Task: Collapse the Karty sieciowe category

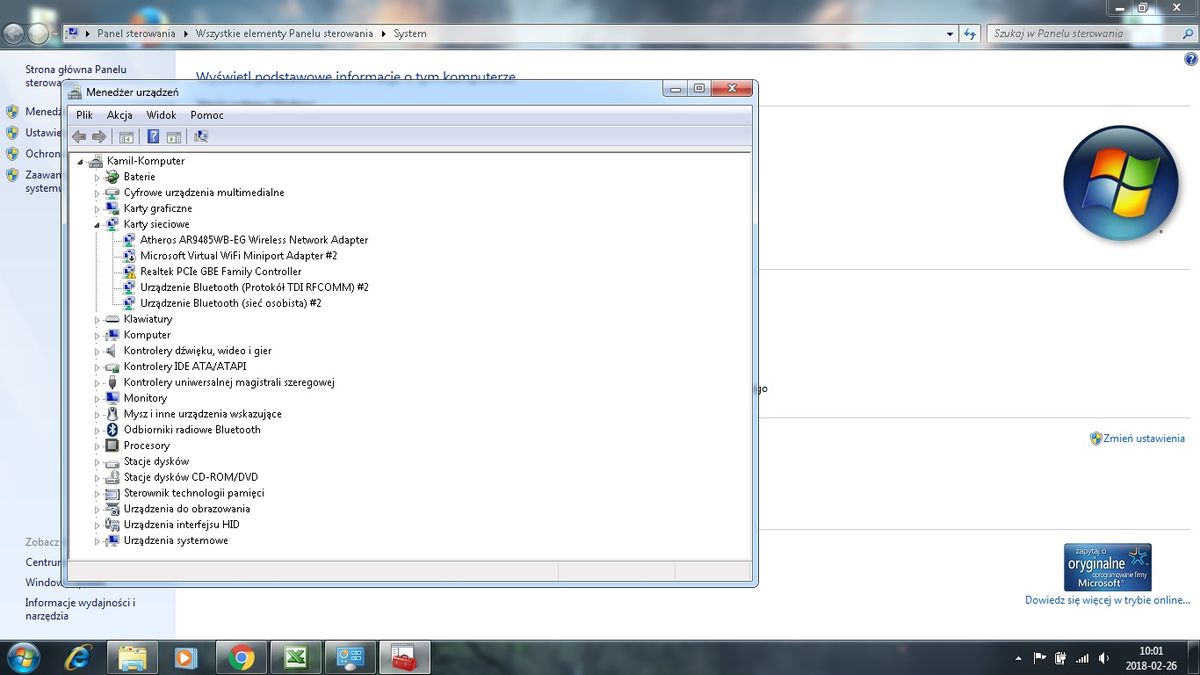Action: pos(97,225)
